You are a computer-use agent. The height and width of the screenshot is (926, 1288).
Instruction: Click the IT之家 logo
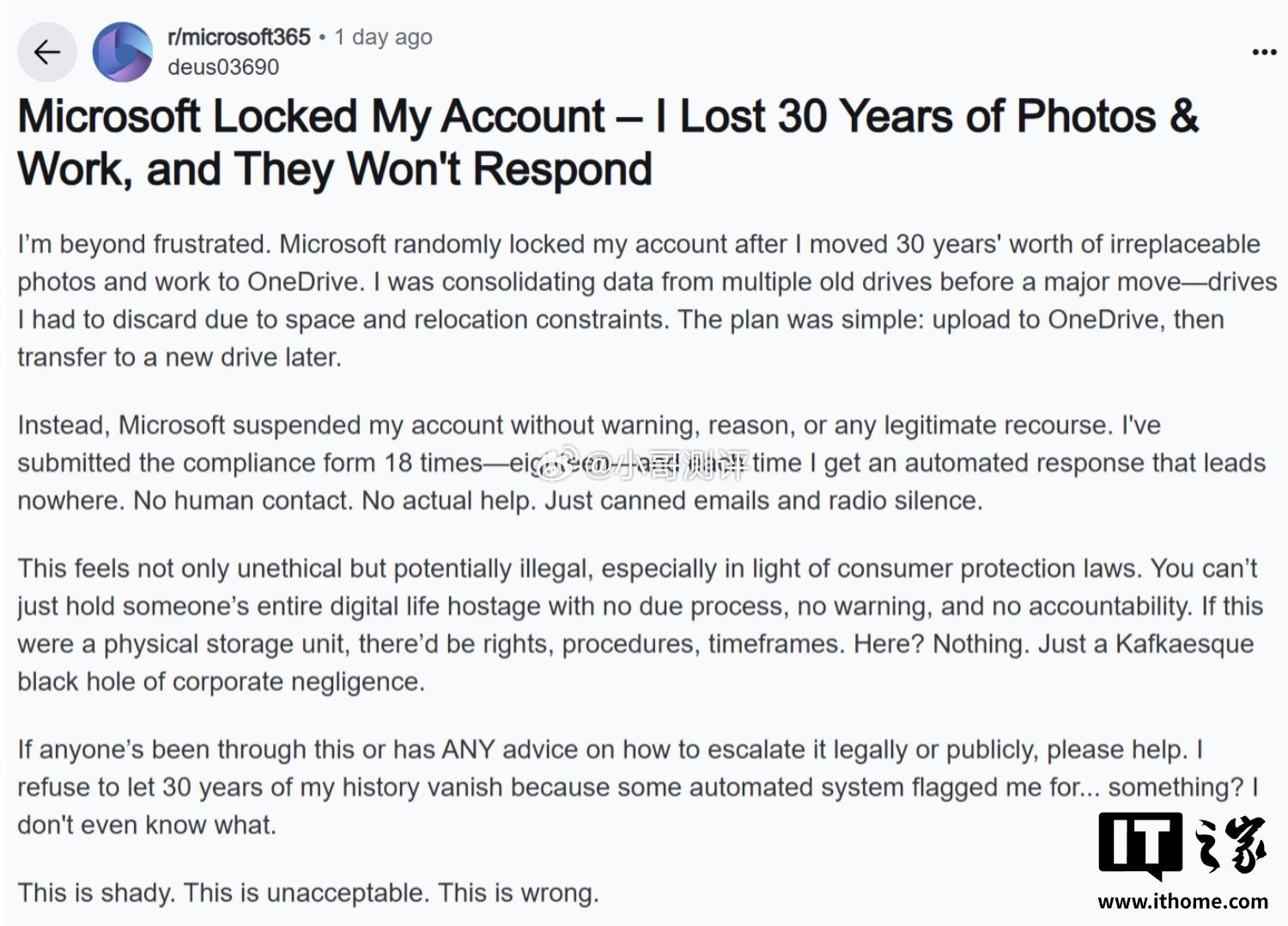1182,846
